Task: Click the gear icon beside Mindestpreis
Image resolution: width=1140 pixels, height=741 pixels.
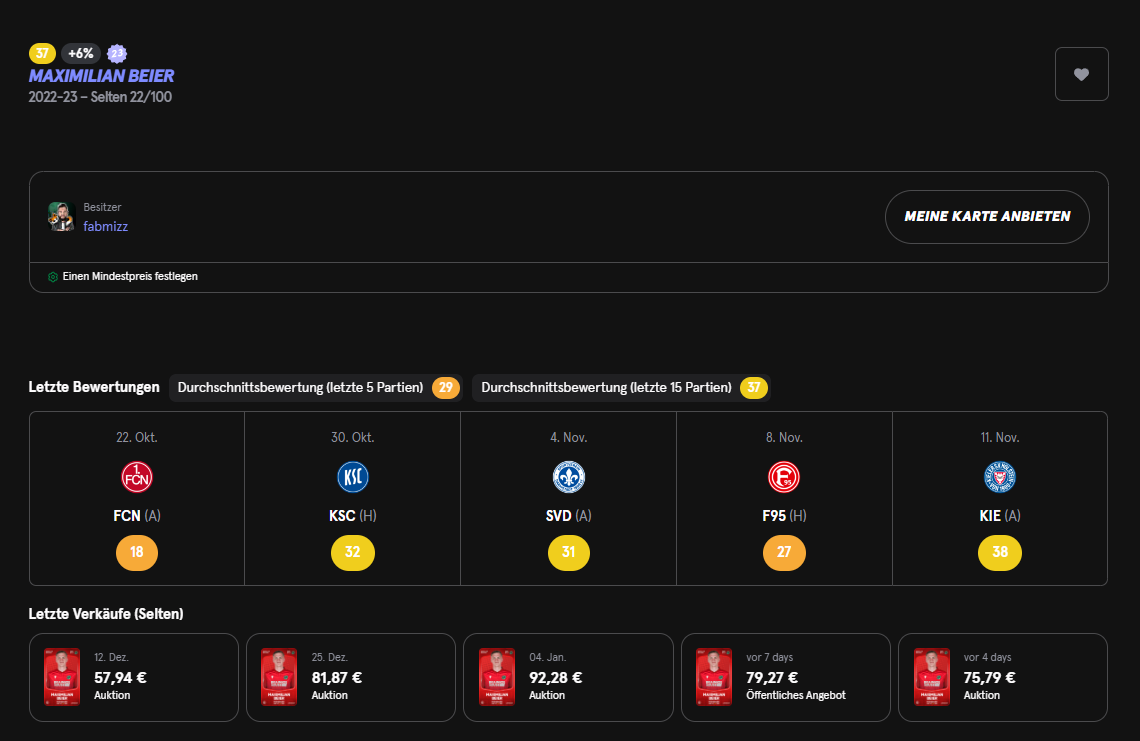Action: (x=53, y=277)
